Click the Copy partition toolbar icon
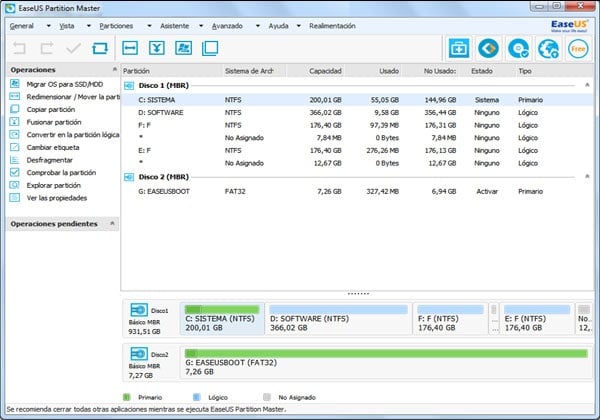 point(210,48)
